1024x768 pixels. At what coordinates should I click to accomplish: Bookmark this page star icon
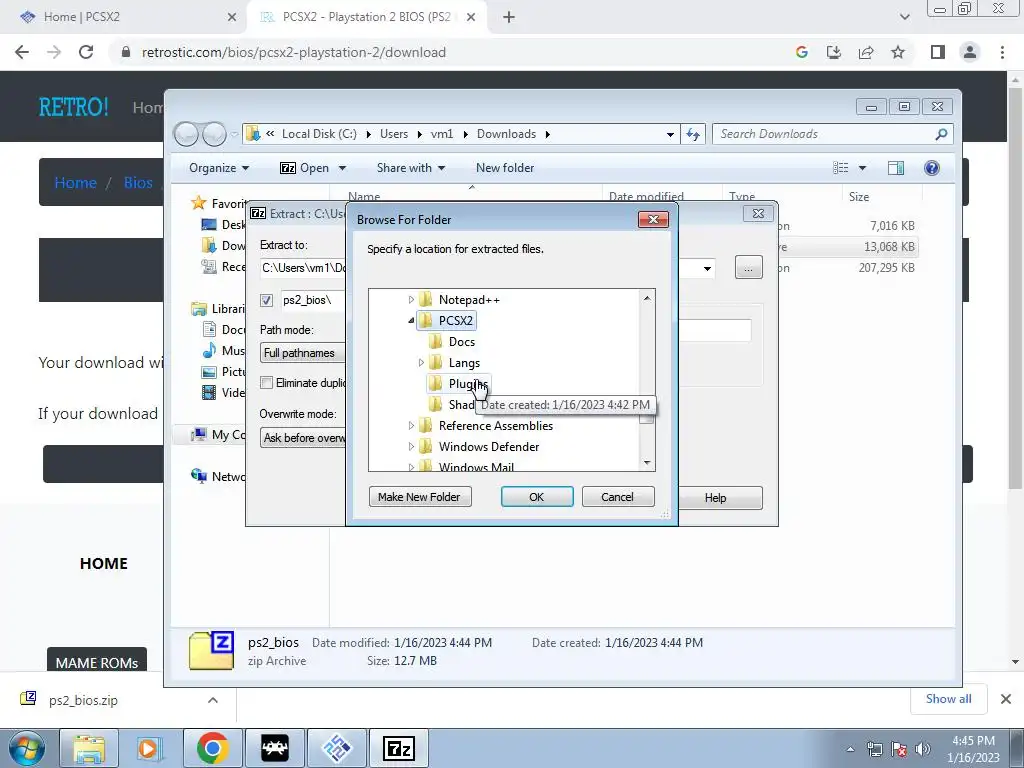(898, 52)
